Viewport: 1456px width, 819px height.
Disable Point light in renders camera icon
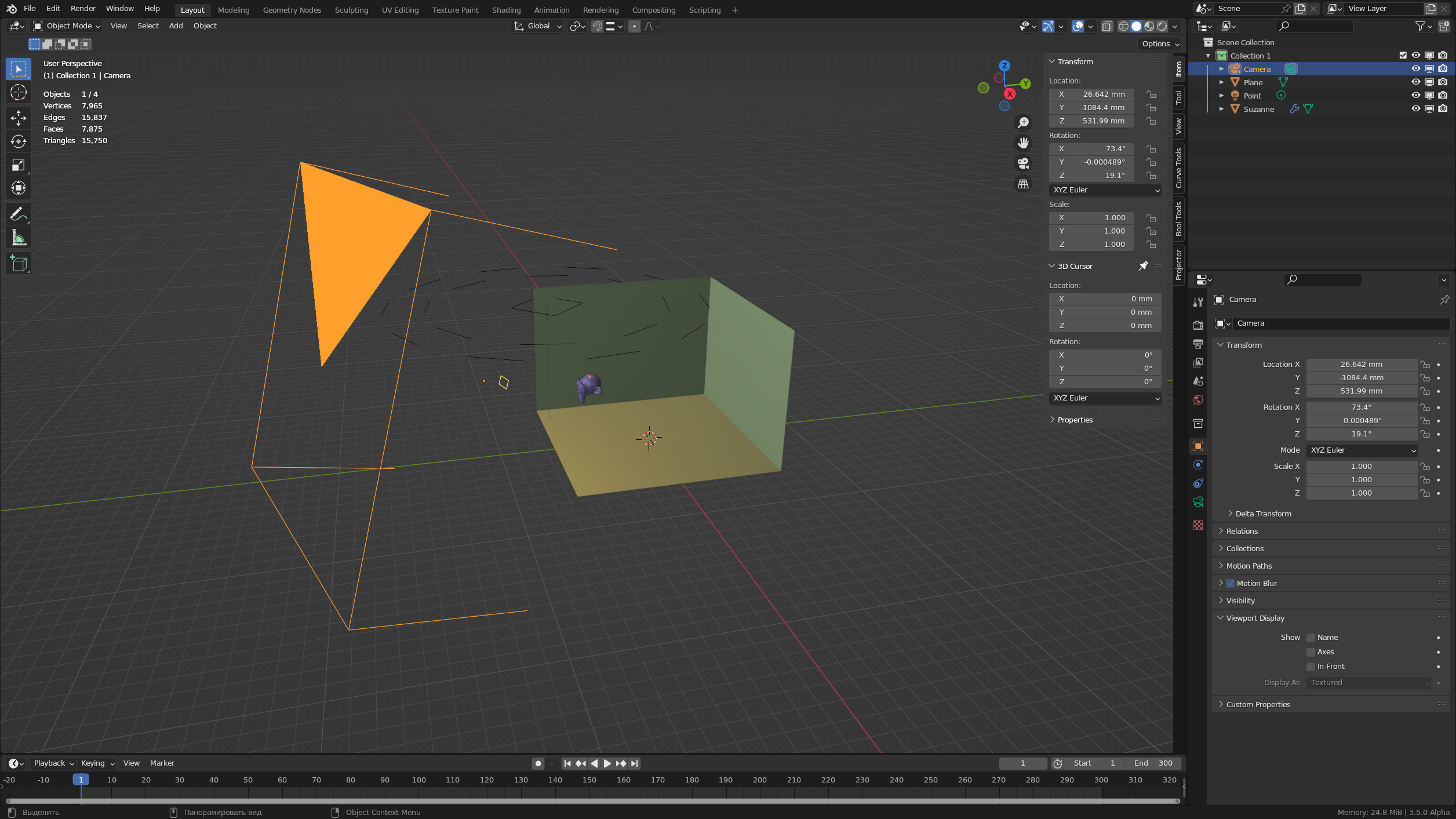[x=1443, y=96]
